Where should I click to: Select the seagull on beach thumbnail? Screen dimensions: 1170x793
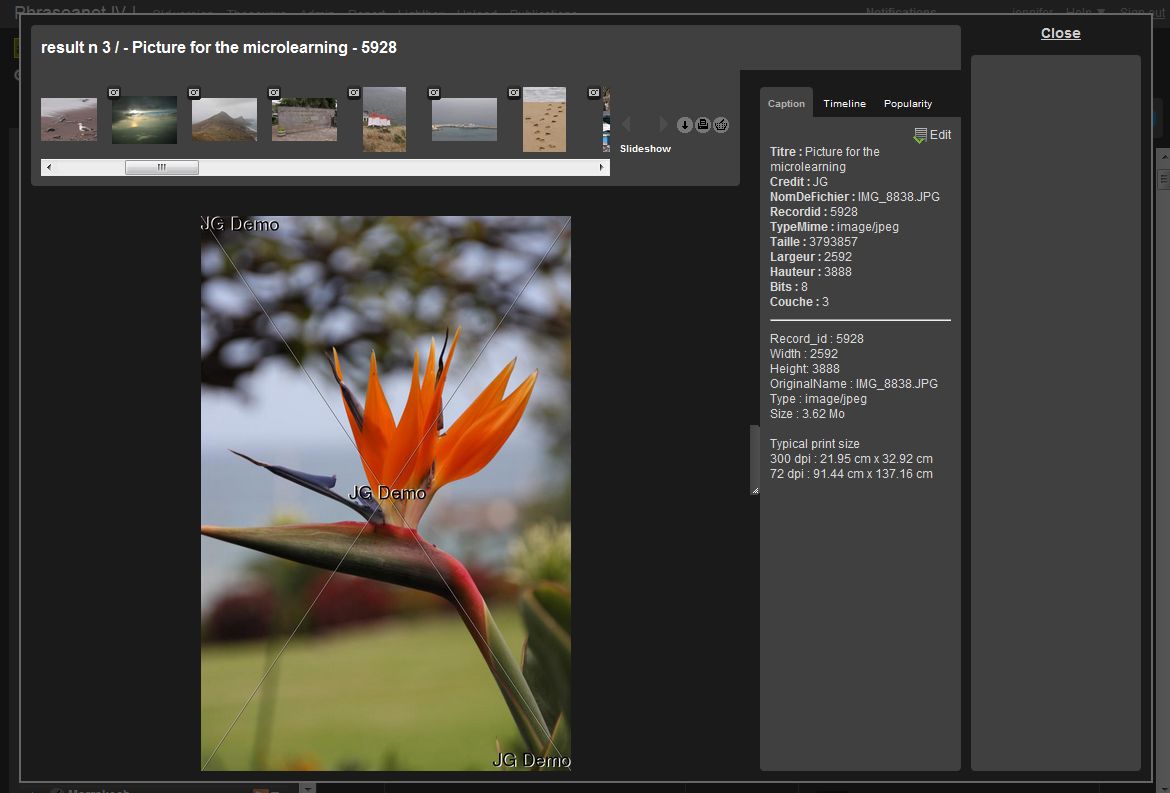click(69, 120)
